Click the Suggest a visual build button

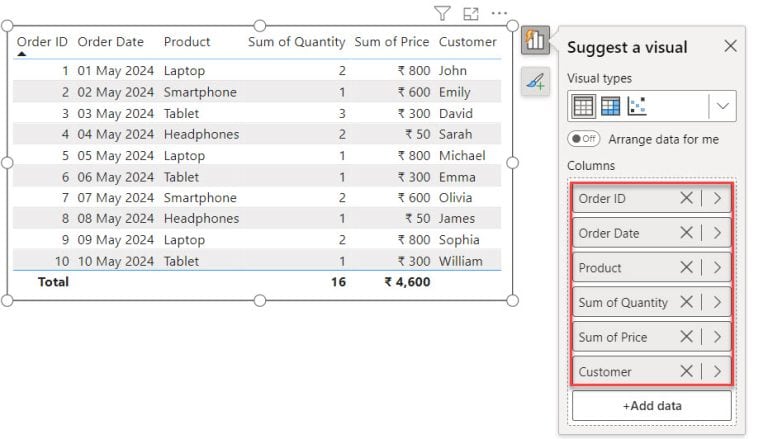pyautogui.click(x=535, y=40)
